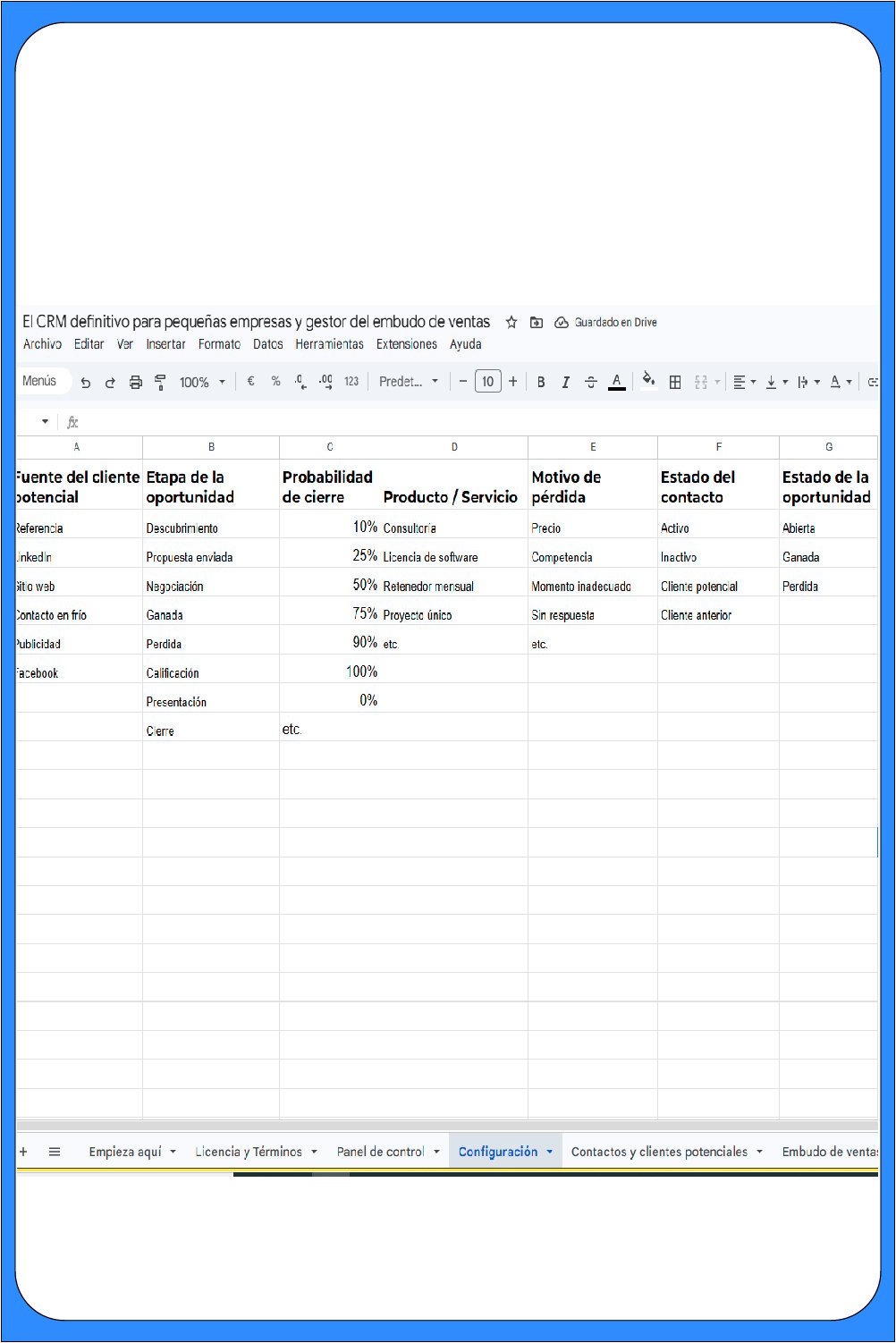Click the document title text
The height and width of the screenshot is (1343, 896).
[256, 322]
